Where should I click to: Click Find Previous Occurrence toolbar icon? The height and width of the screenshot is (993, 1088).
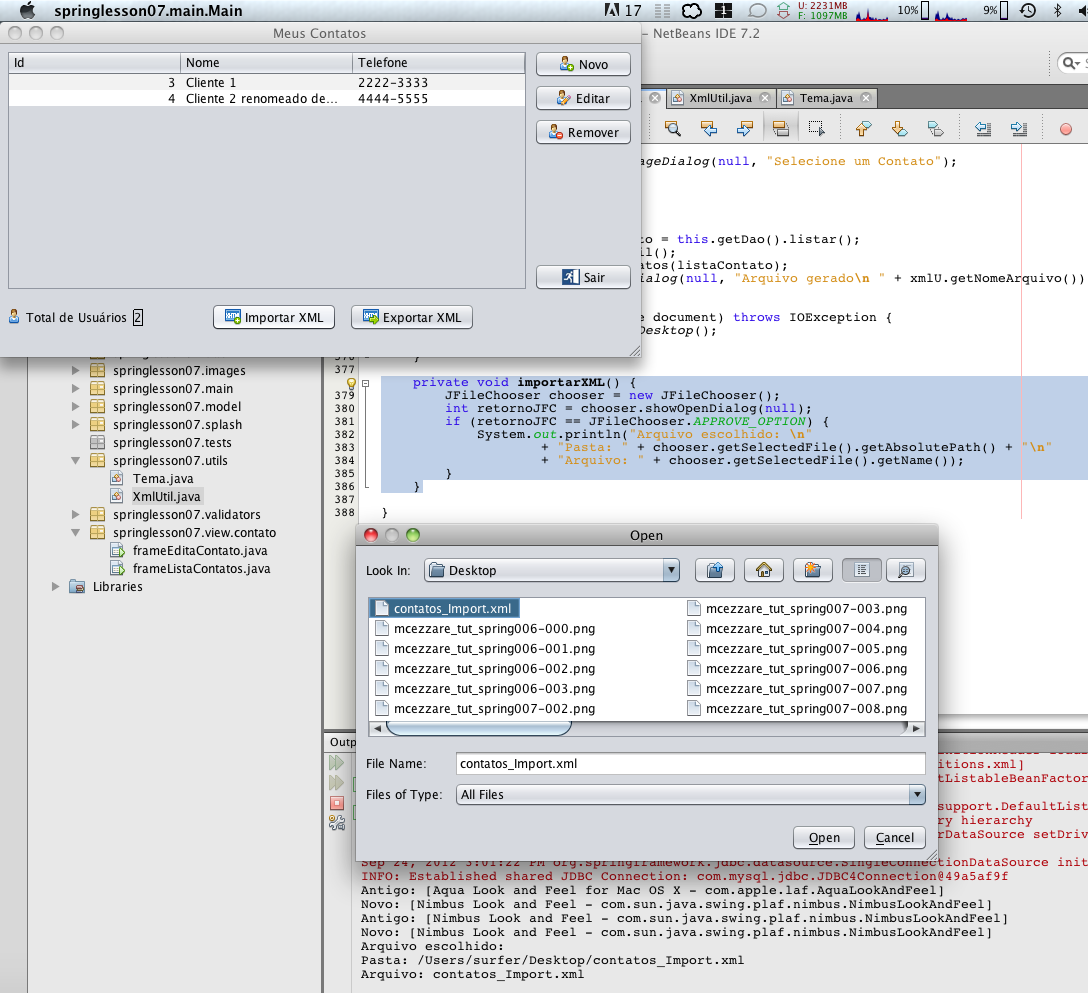708,128
